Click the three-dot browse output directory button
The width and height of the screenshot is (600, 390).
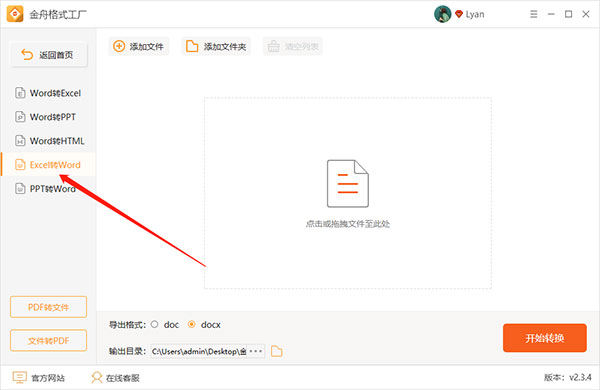(x=256, y=351)
